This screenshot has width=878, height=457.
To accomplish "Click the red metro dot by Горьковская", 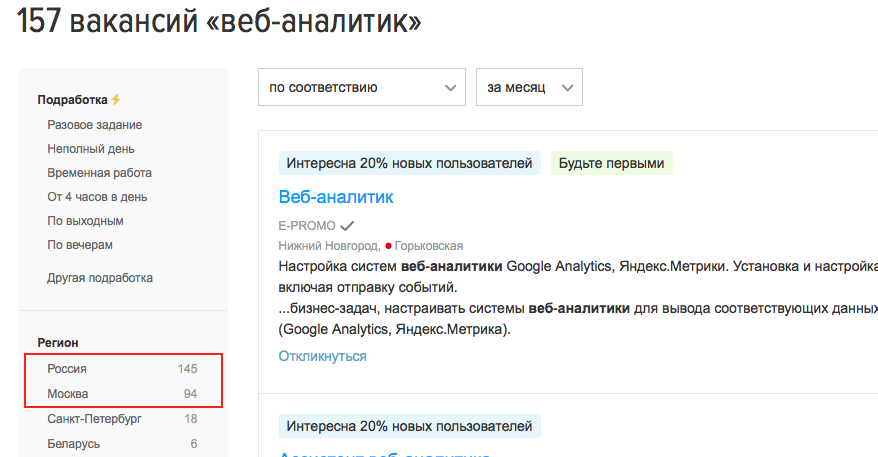I will pyautogui.click(x=388, y=245).
